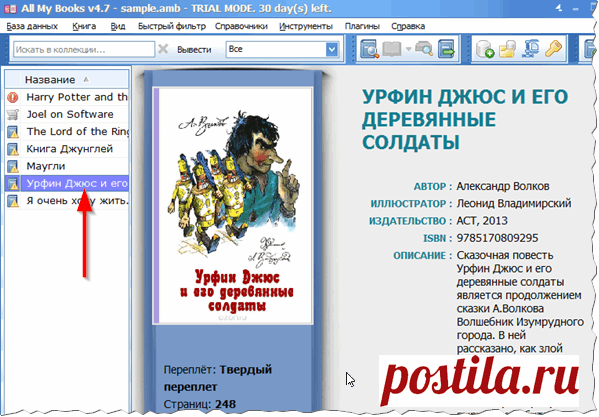Open the 'Все' filter dropdown
Image resolution: width=599 pixels, height=417 pixels.
[332, 49]
